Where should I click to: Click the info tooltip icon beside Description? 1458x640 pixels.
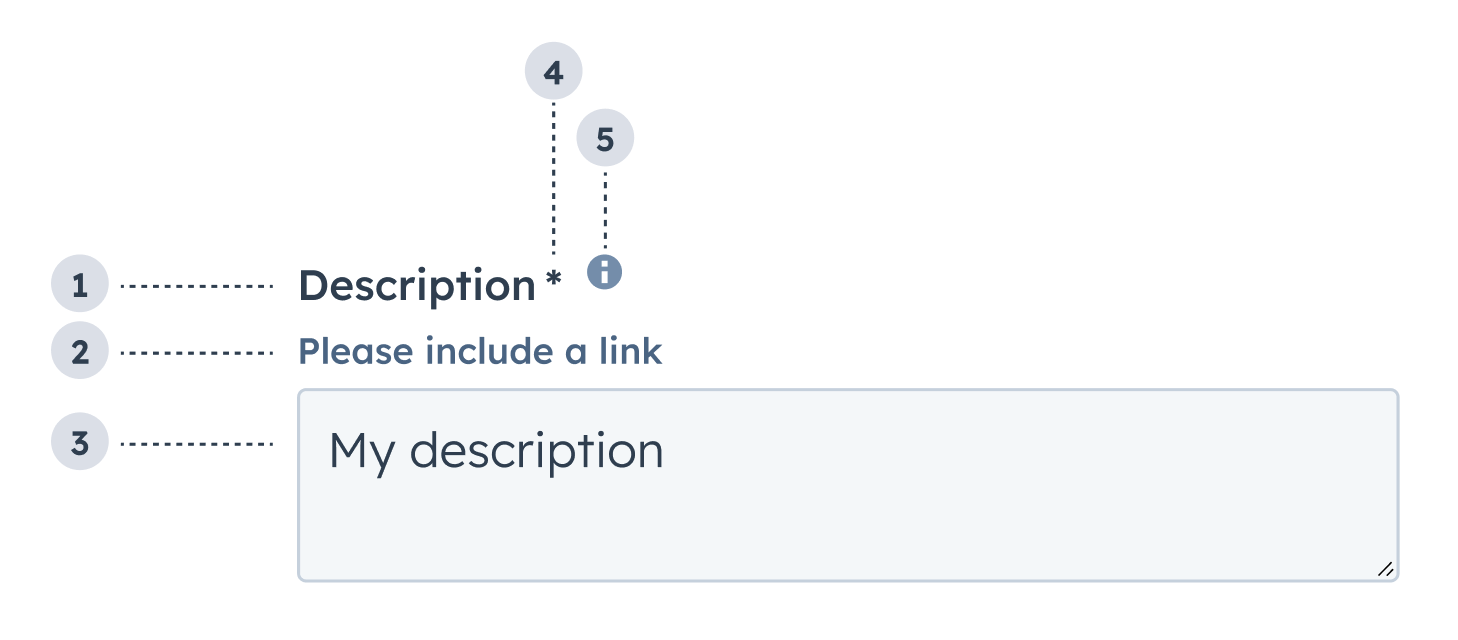point(604,271)
